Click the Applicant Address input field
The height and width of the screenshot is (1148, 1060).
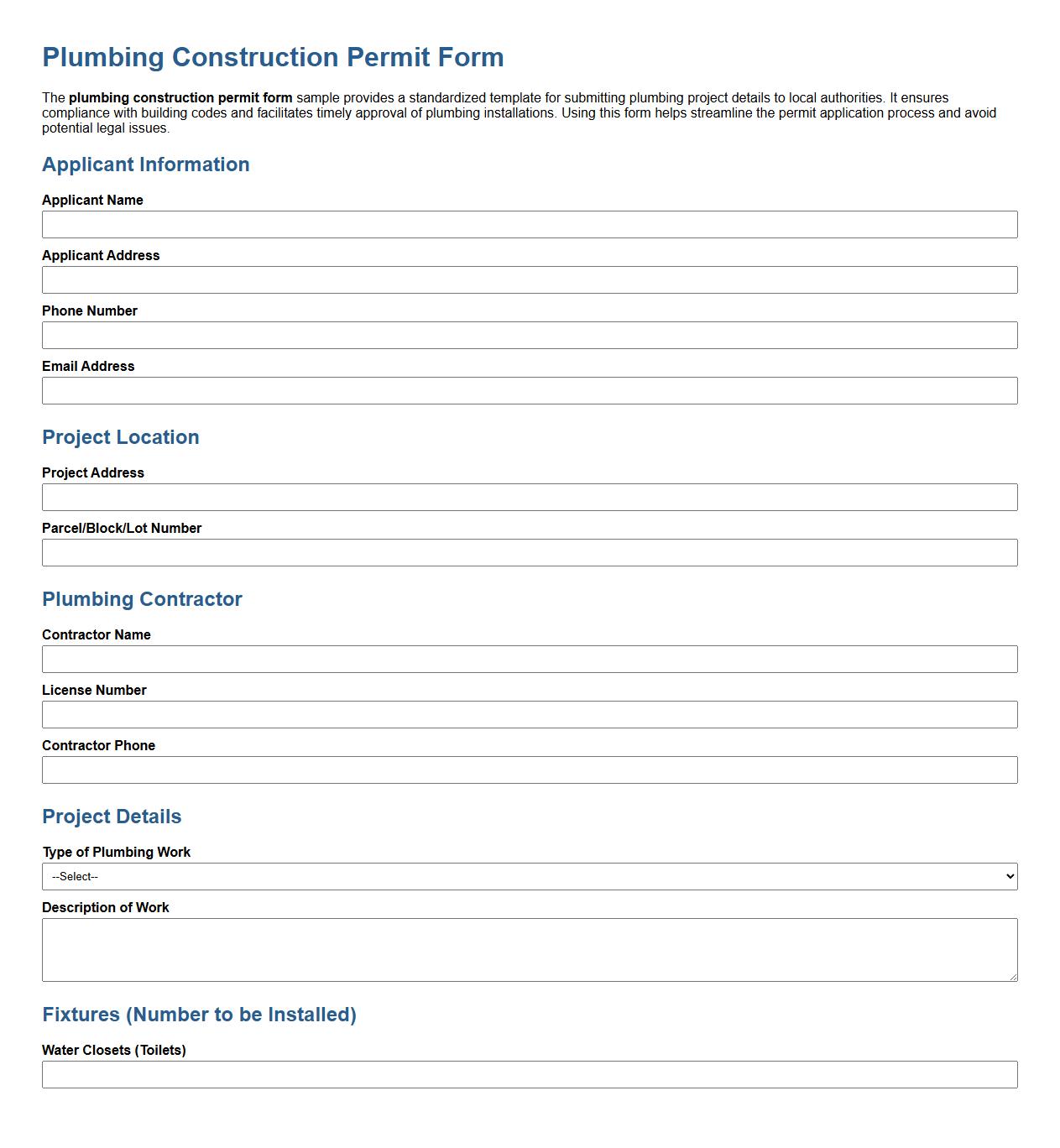point(529,279)
